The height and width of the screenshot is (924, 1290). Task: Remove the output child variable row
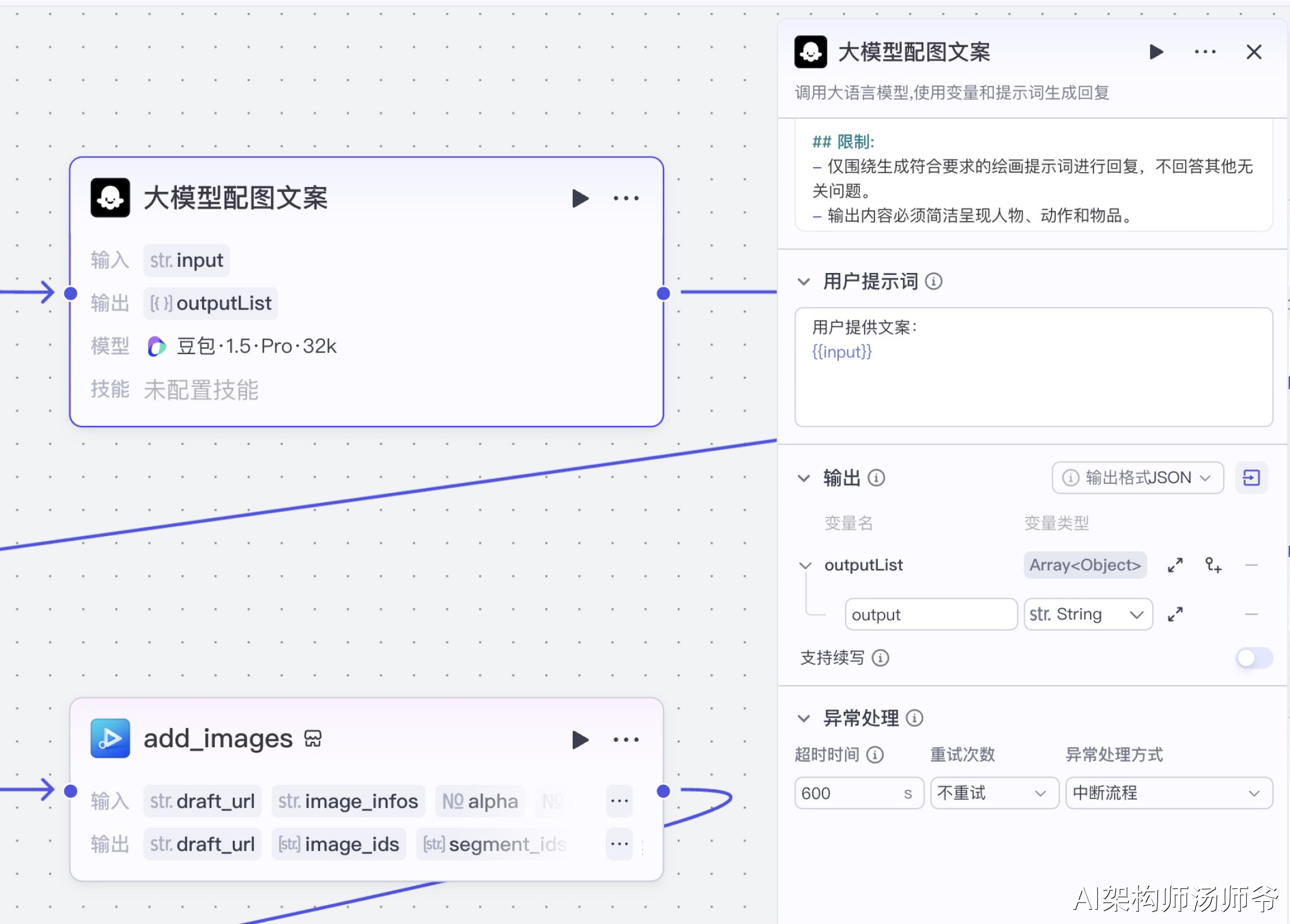[1251, 614]
